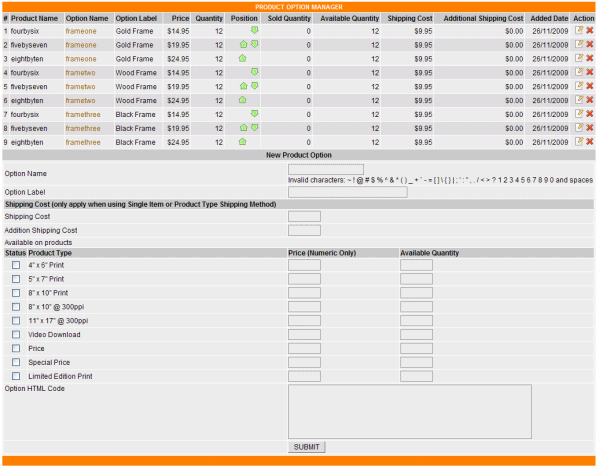599x468 pixels.
Task: Open the framethree link in row 7
Action: click(x=83, y=115)
